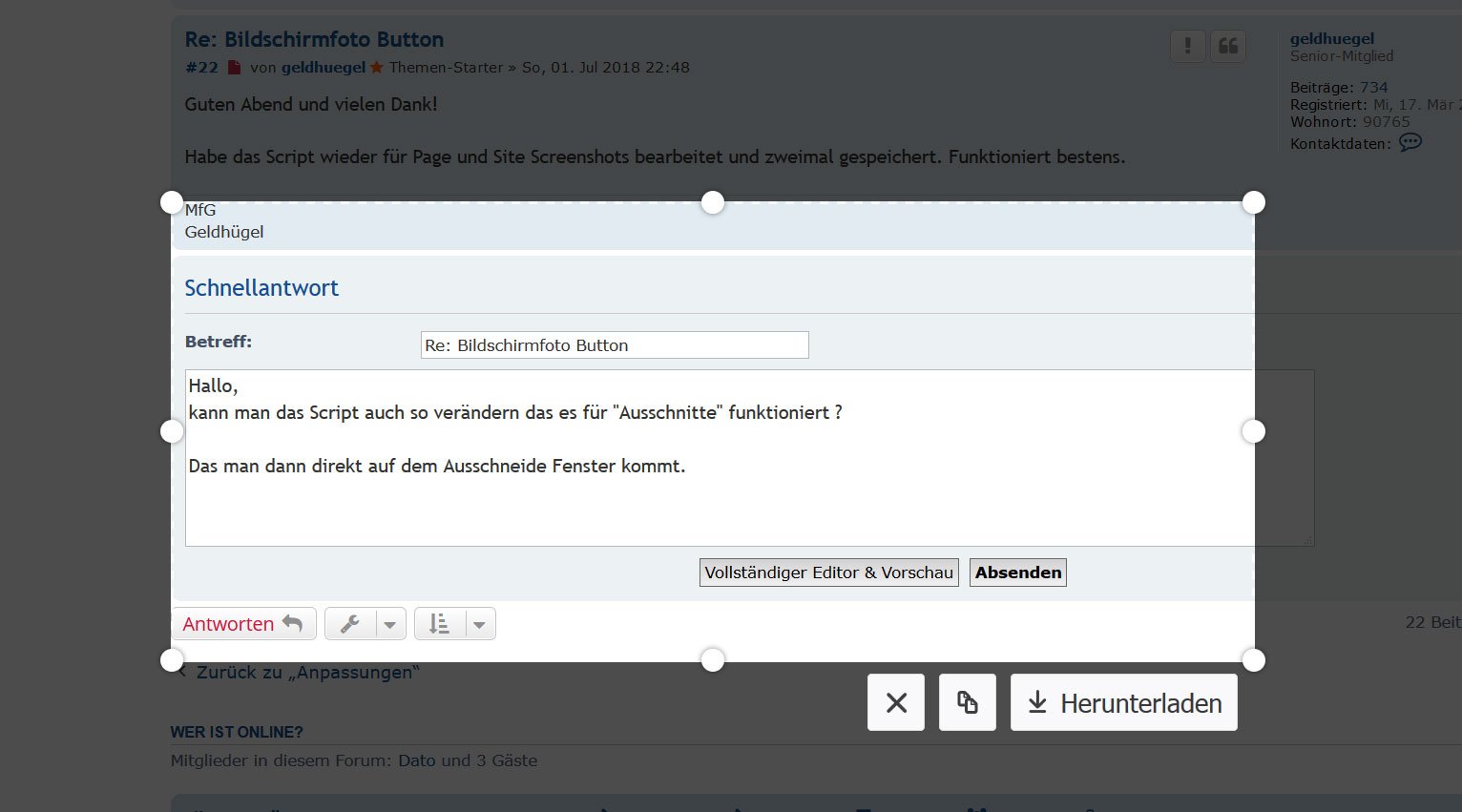Report post using exclamation mark icon
The height and width of the screenshot is (812, 1462).
tap(1187, 46)
